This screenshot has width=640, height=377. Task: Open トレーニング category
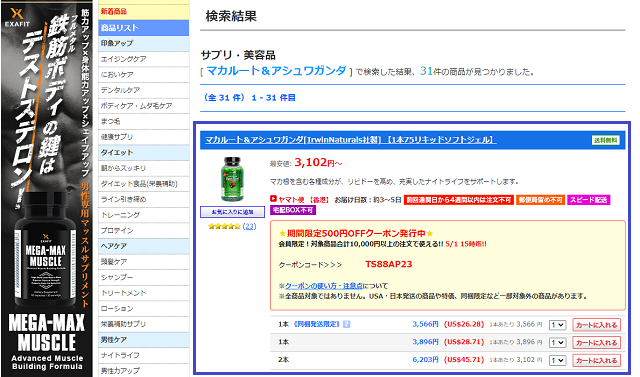tap(143, 215)
